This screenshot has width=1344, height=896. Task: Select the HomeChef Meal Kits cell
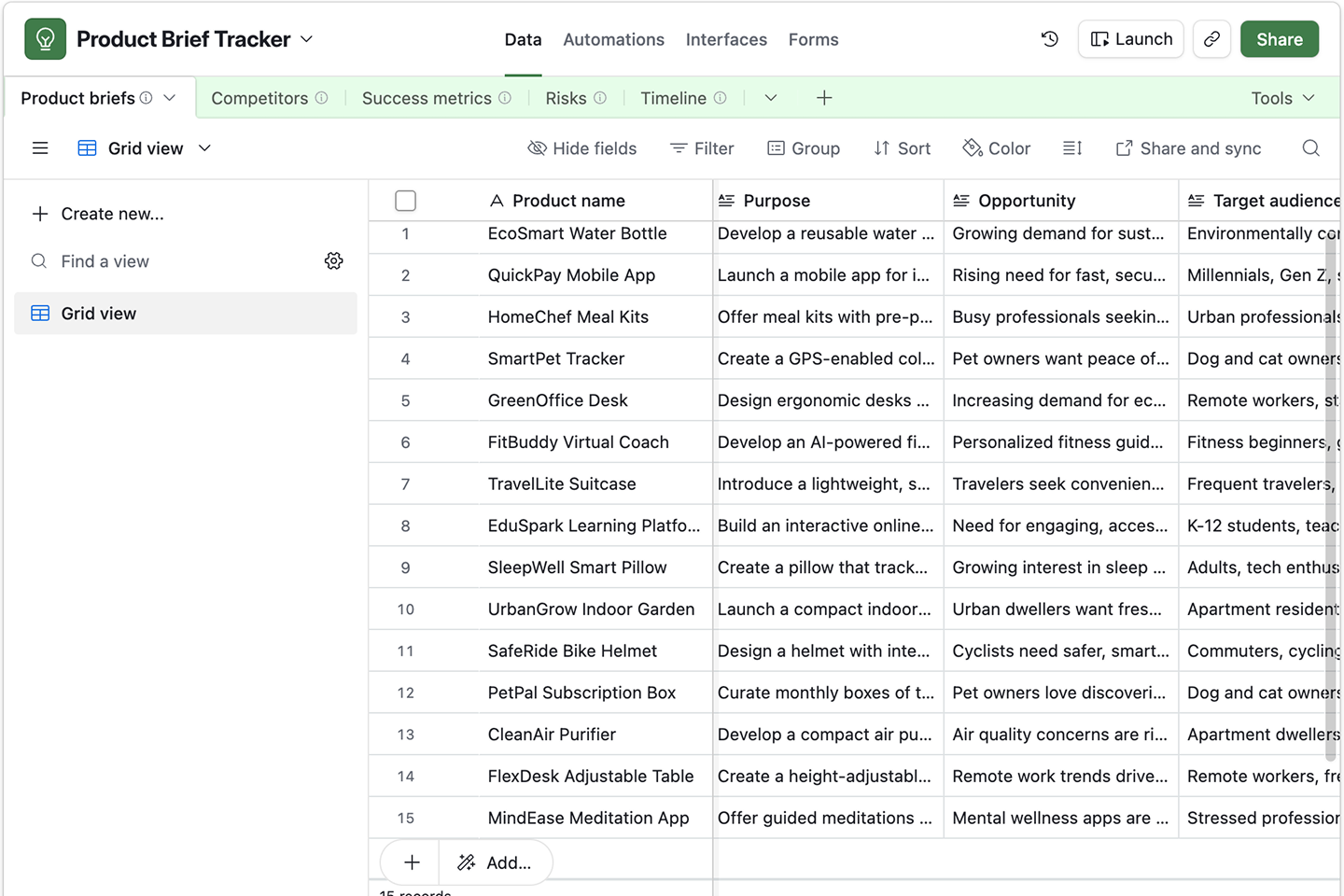tap(595, 316)
